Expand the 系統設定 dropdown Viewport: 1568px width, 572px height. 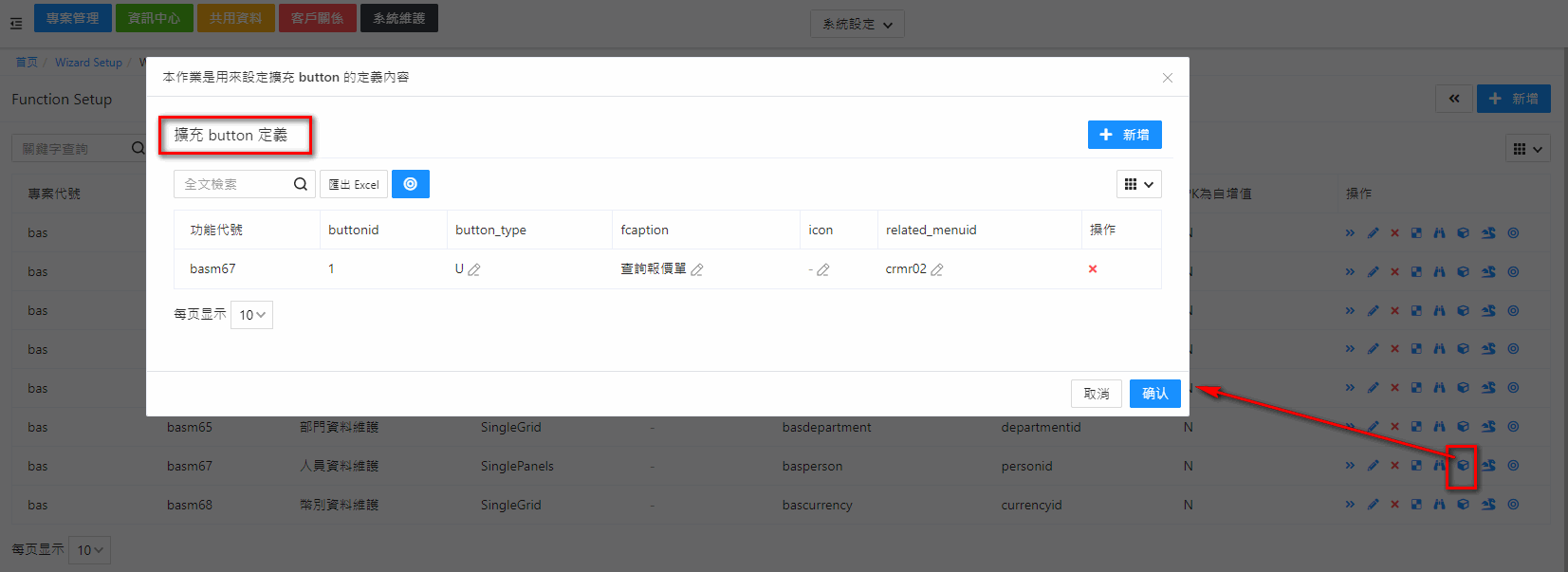[x=857, y=24]
